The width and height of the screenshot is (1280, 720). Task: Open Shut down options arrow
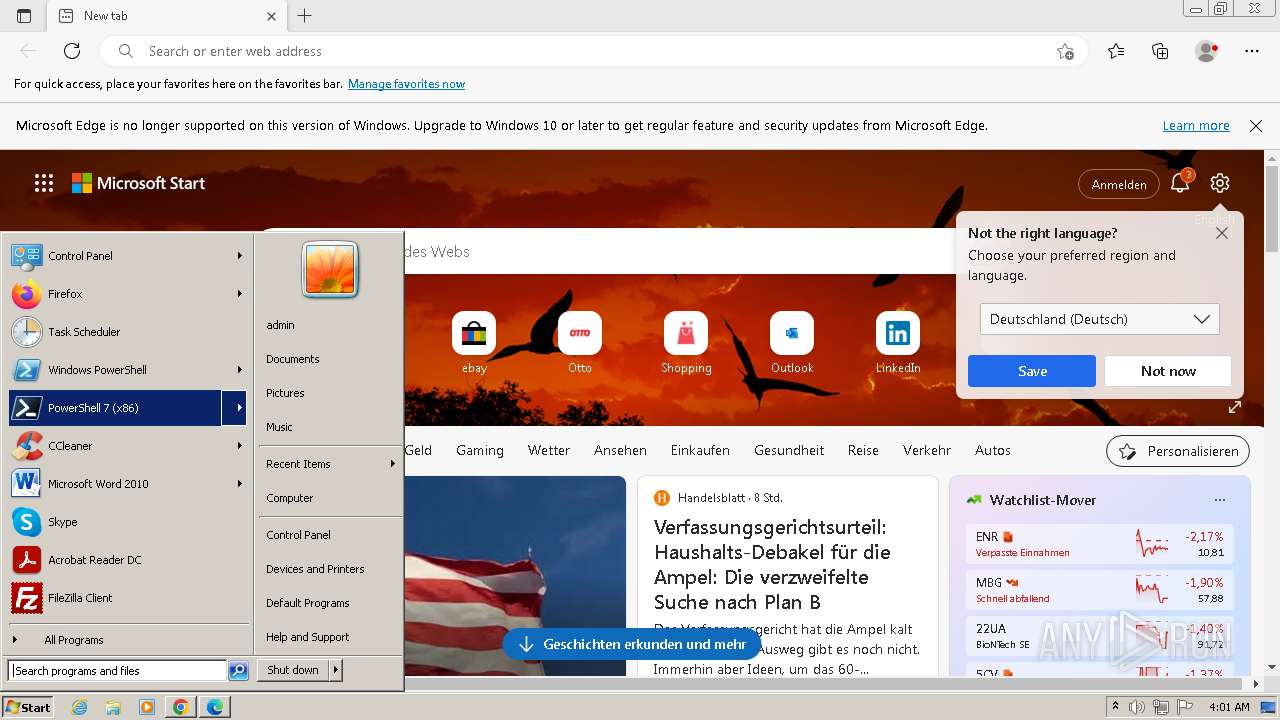click(x=335, y=670)
